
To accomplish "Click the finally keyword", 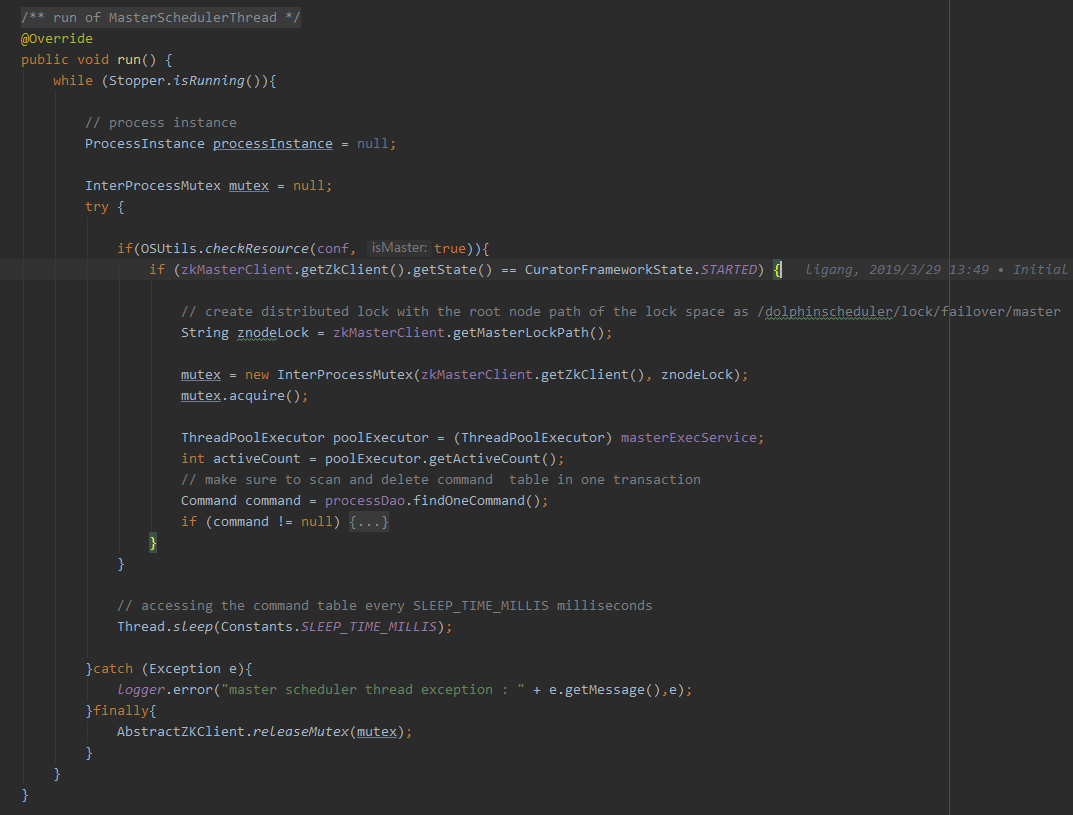I will [121, 710].
